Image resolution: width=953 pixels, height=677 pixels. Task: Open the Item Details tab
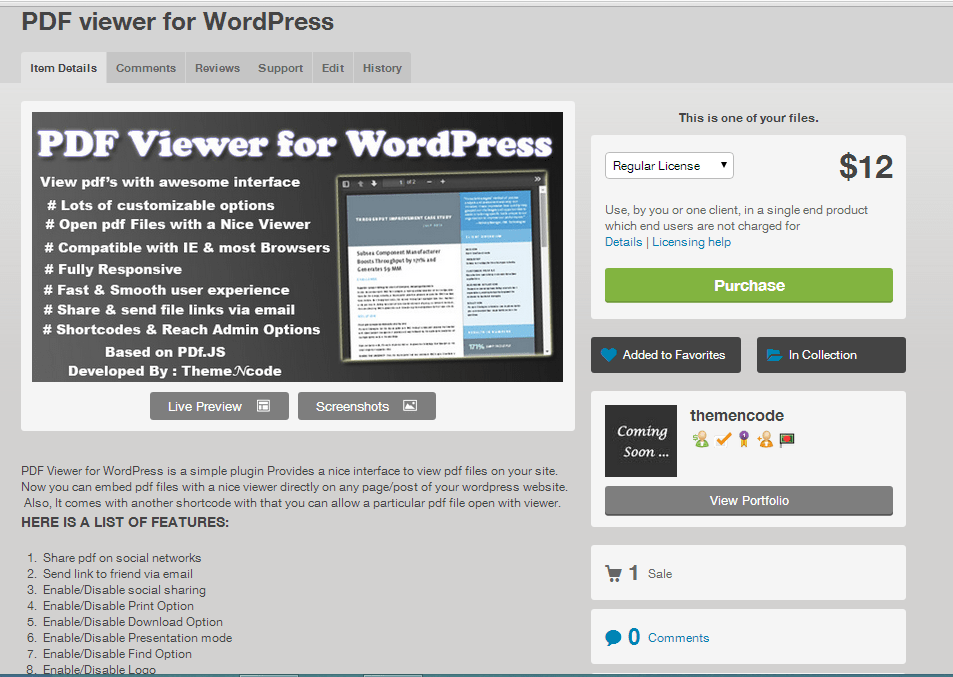tap(64, 67)
